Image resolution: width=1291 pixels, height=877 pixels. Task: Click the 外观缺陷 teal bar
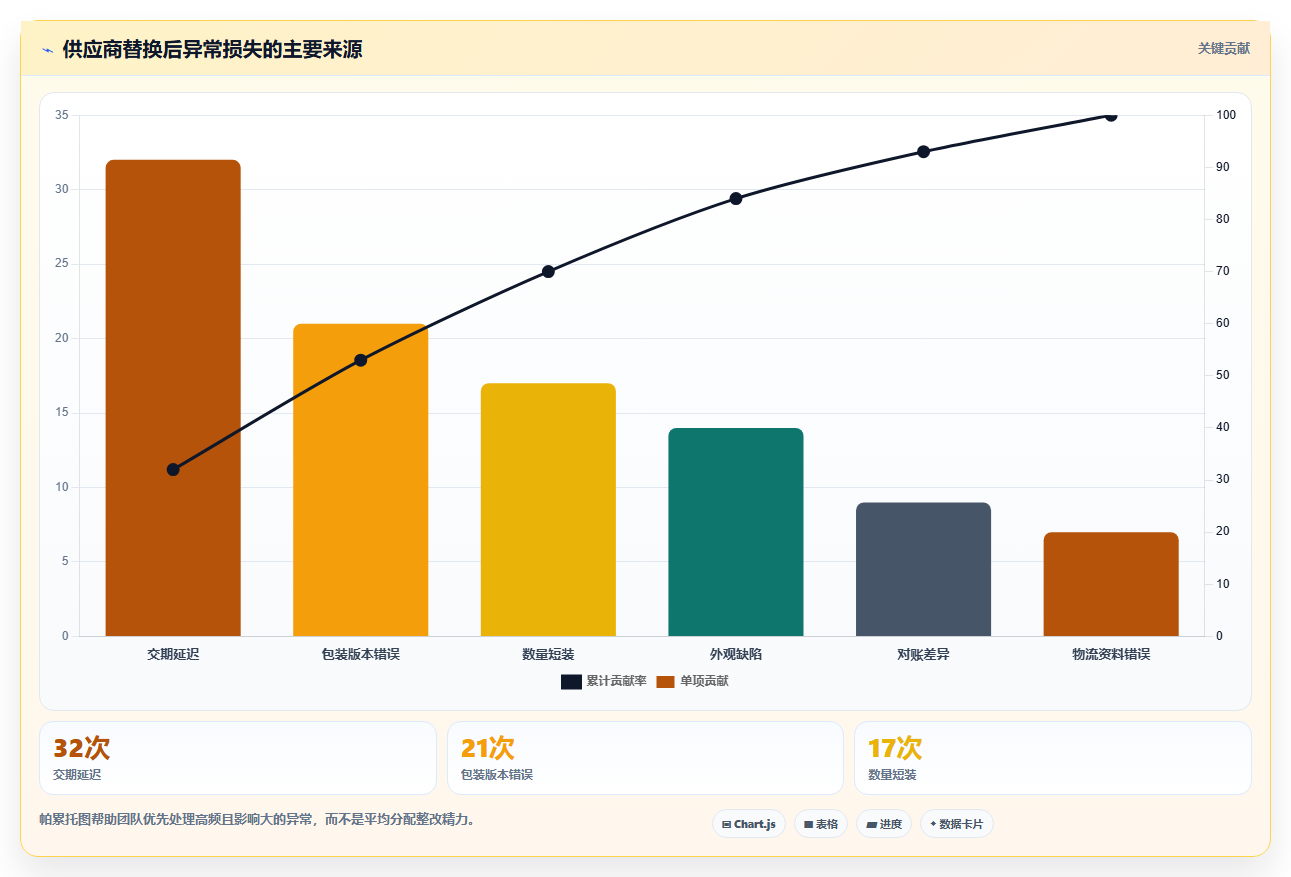736,532
